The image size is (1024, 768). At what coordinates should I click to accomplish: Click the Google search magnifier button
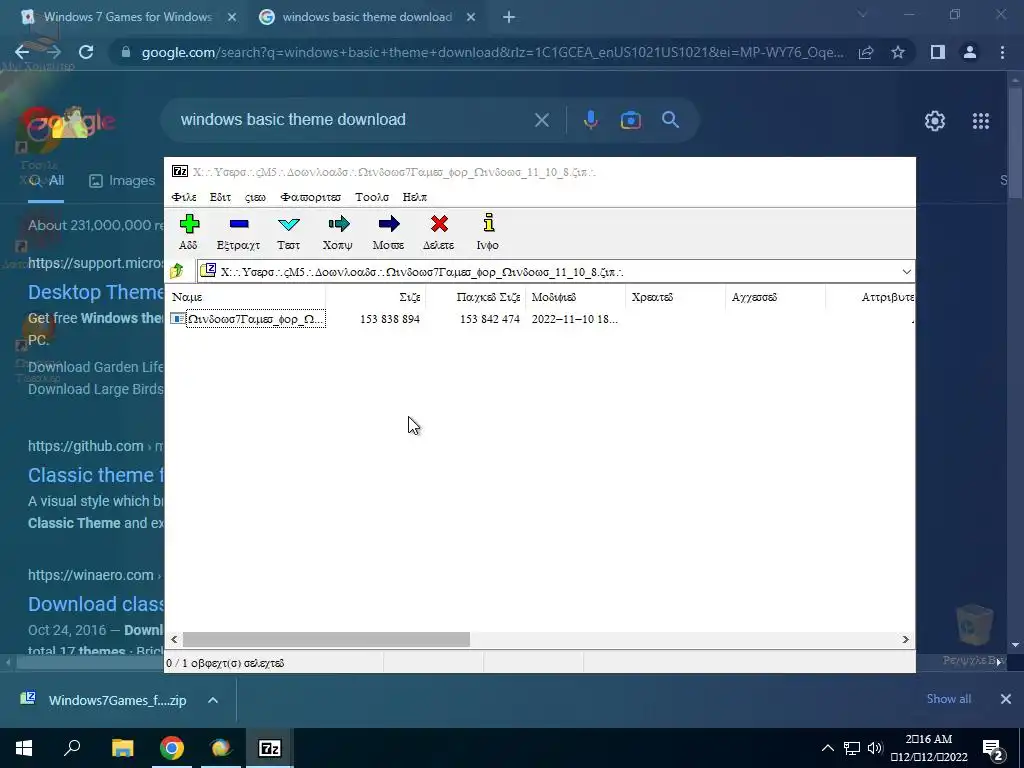tap(671, 120)
